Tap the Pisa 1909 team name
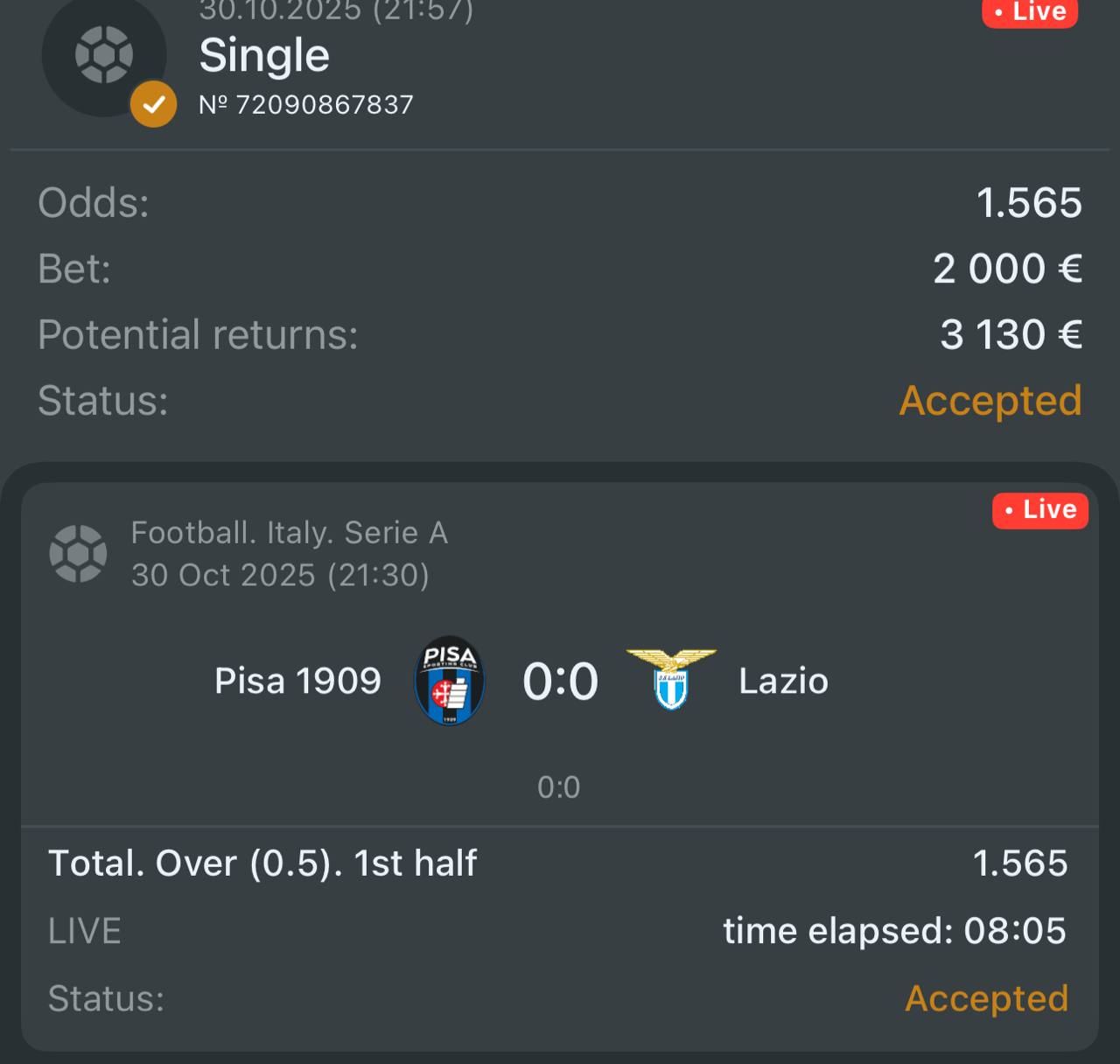Screen dimensions: 1120x1064 297,681
